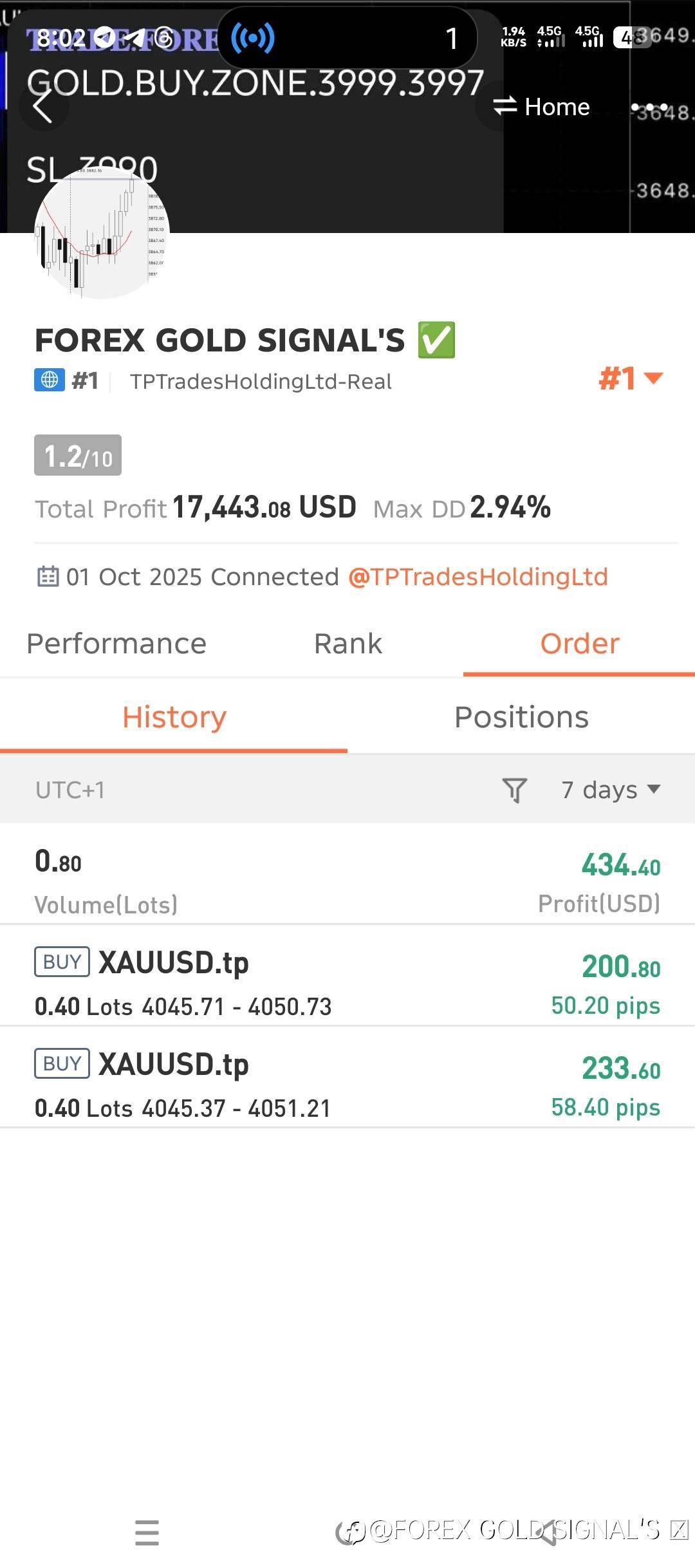
Task: Tap the calendar icon beside connection date
Action: (48, 577)
